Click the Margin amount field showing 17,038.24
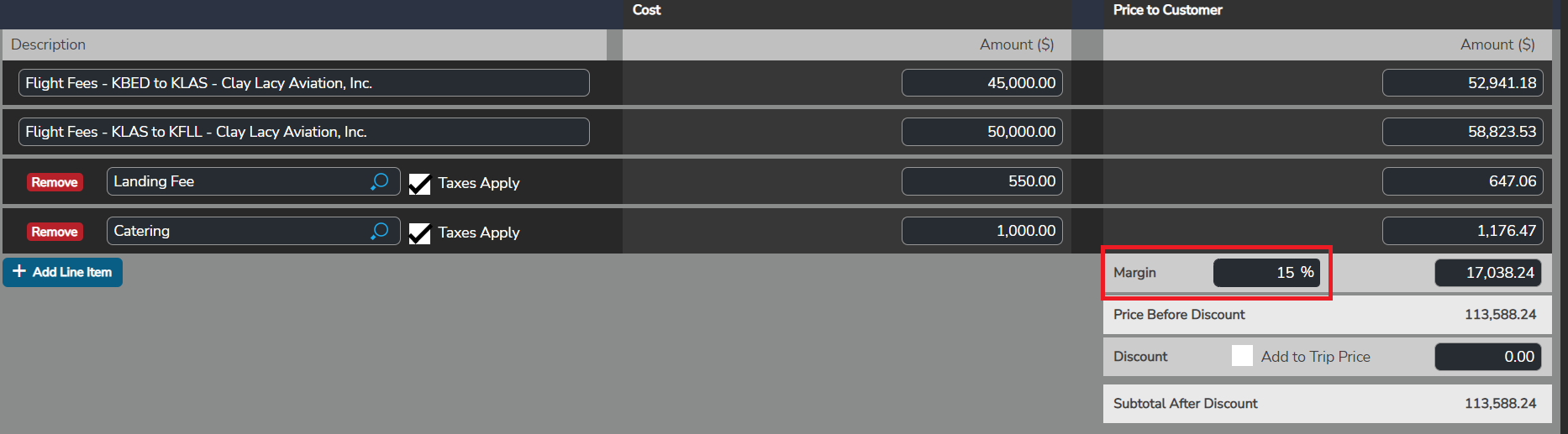The height and width of the screenshot is (434, 1568). 1487,273
